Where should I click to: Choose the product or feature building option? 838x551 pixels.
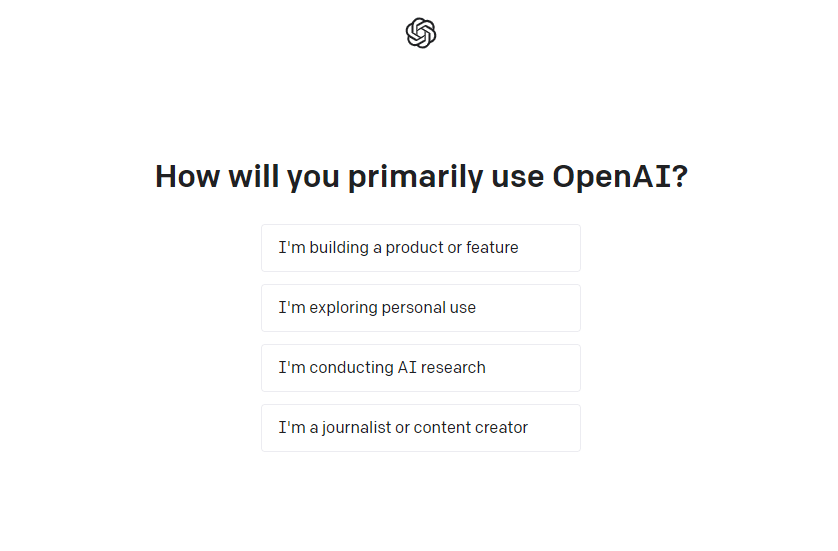[420, 248]
